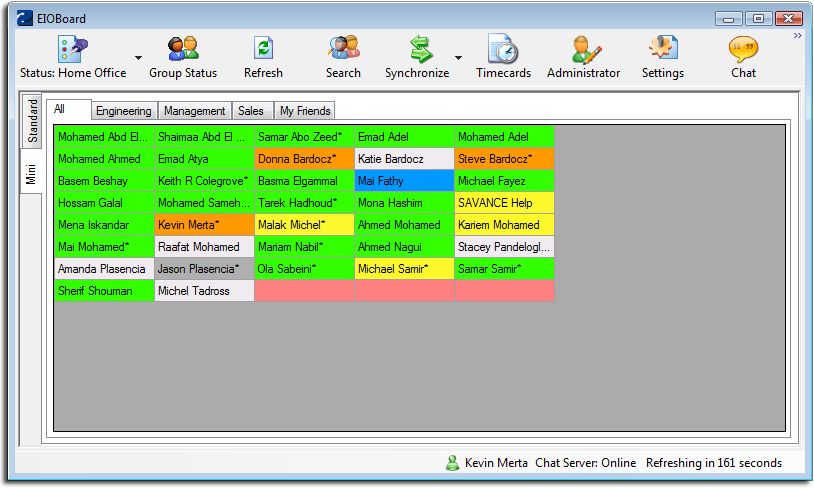Select the Emad Atya cell
Image resolution: width=814 pixels, height=489 pixels.
click(204, 159)
